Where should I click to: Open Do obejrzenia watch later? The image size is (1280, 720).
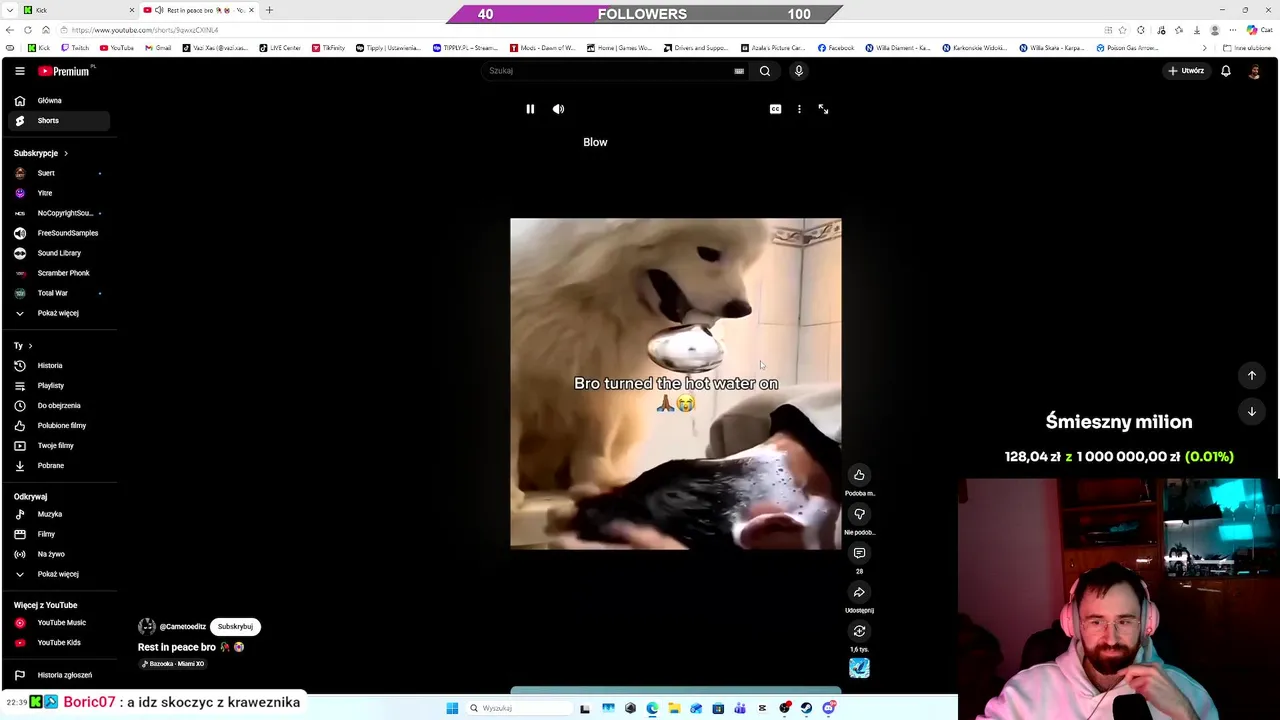(x=59, y=406)
